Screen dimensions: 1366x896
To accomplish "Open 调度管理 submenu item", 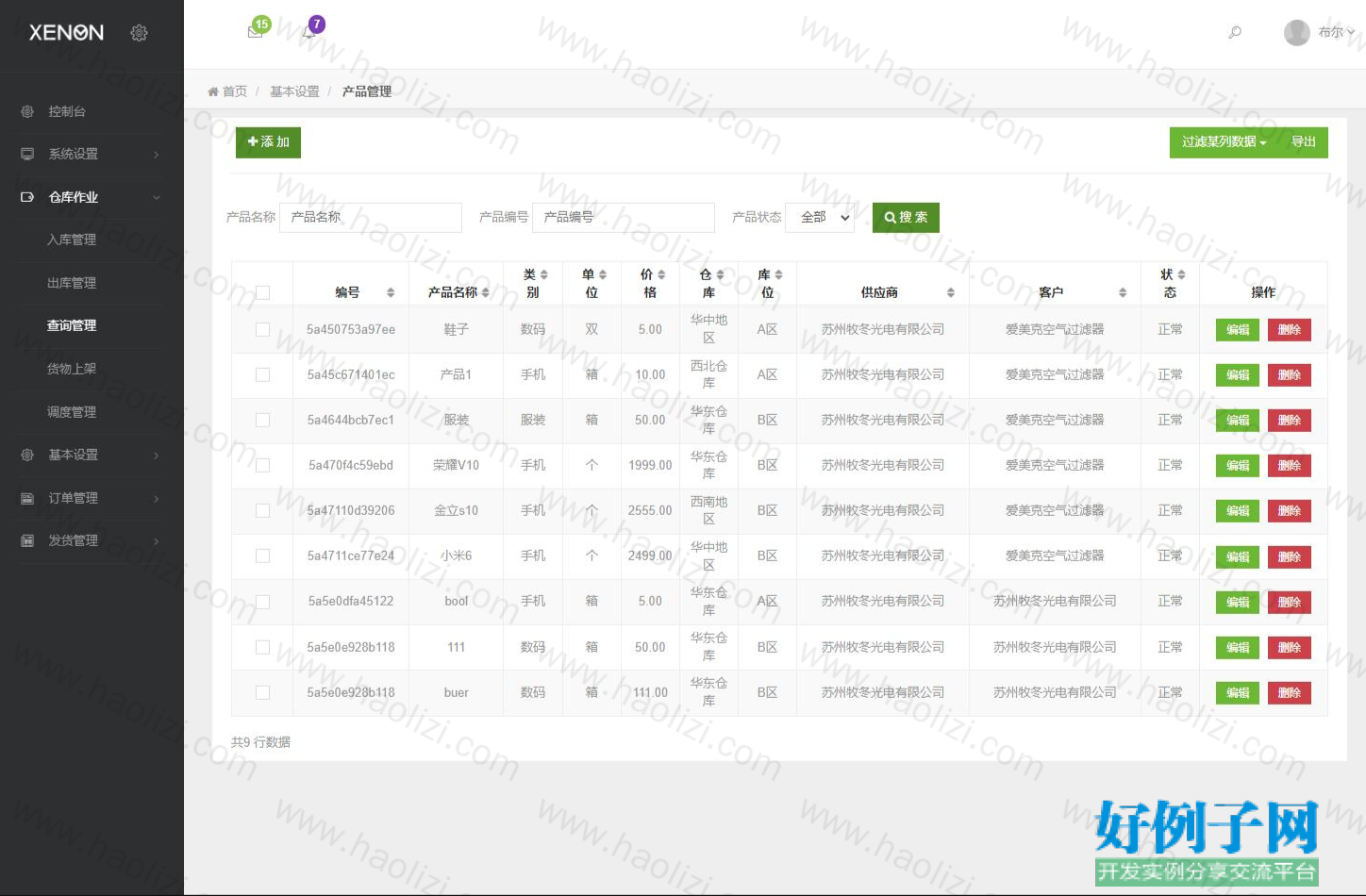I will pyautogui.click(x=72, y=412).
